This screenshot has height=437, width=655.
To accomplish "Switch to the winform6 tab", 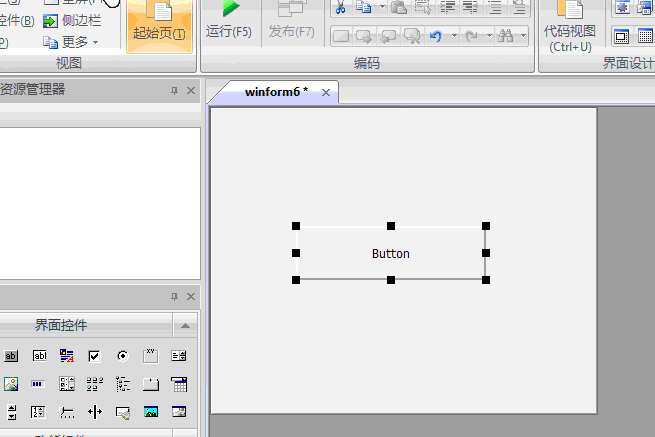I will point(276,92).
